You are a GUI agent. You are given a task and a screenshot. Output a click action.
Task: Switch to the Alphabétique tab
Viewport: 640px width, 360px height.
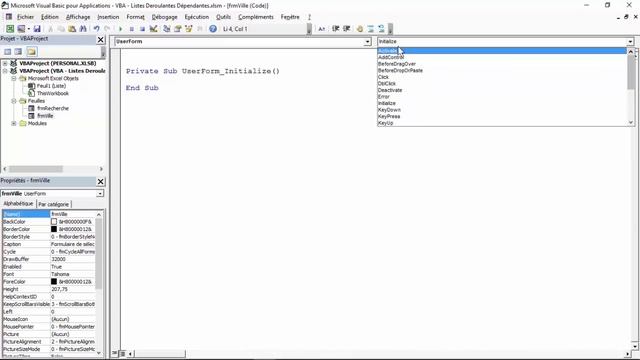18,203
